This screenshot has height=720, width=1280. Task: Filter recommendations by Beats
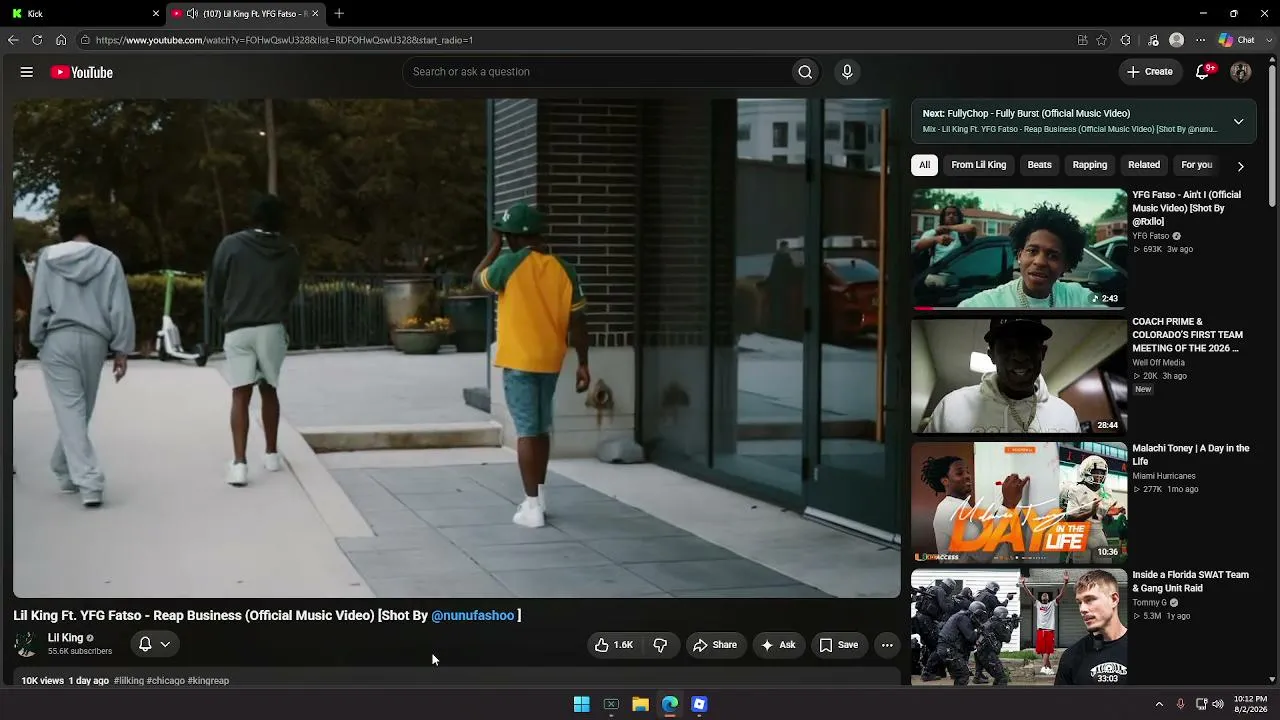[x=1040, y=165]
